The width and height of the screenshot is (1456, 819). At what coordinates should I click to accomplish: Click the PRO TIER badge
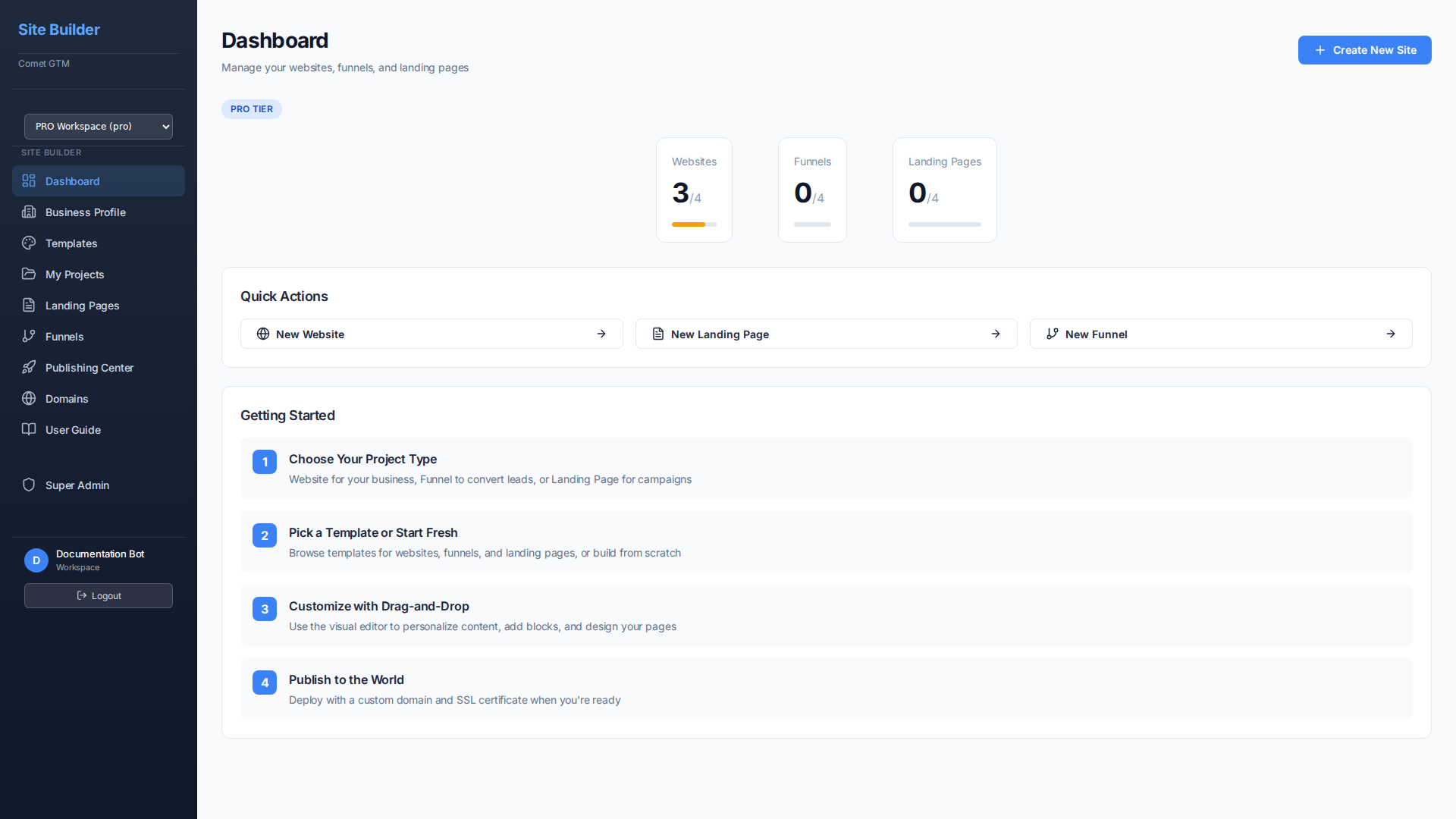(x=251, y=109)
